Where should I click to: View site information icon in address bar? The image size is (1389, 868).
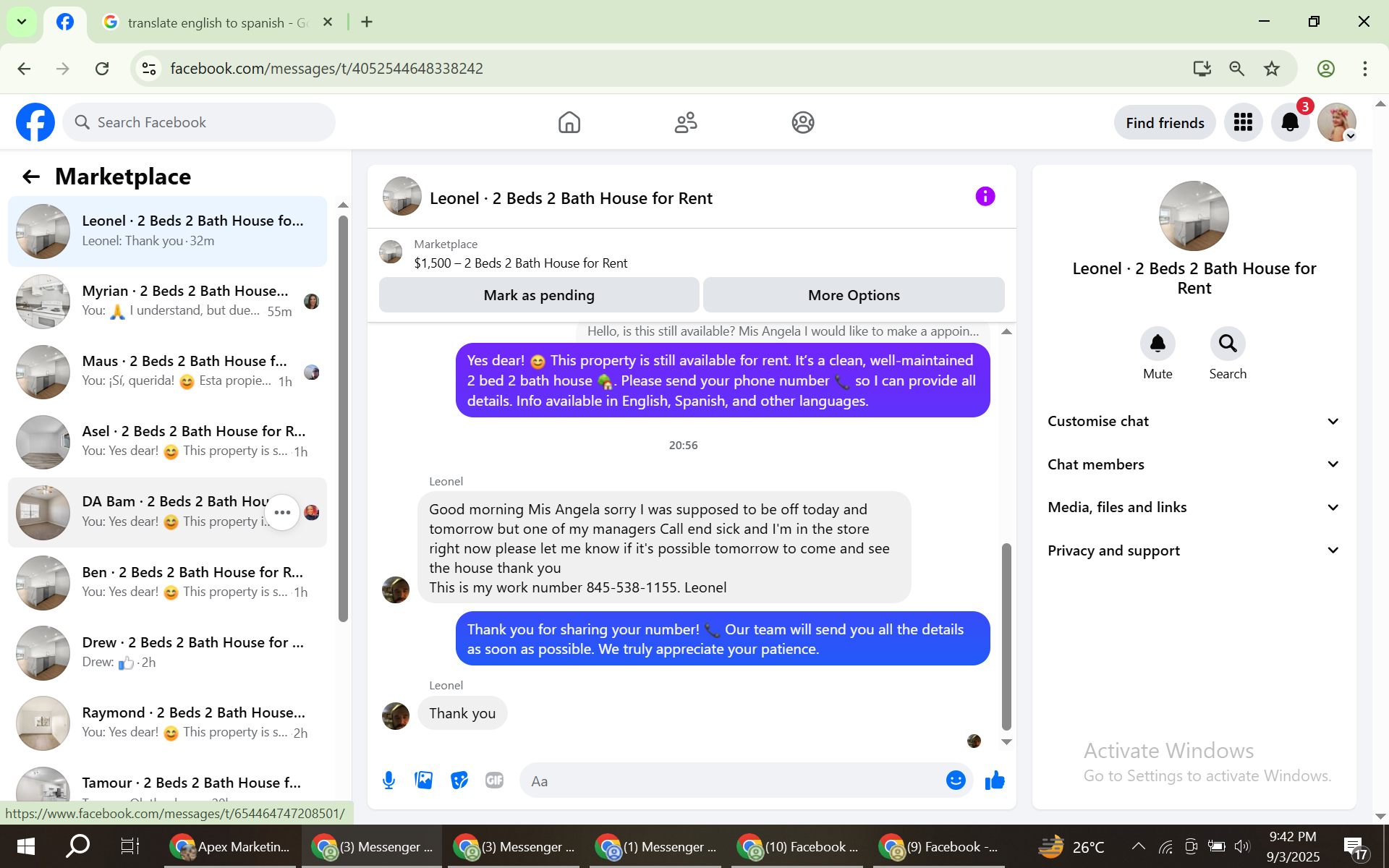click(149, 69)
